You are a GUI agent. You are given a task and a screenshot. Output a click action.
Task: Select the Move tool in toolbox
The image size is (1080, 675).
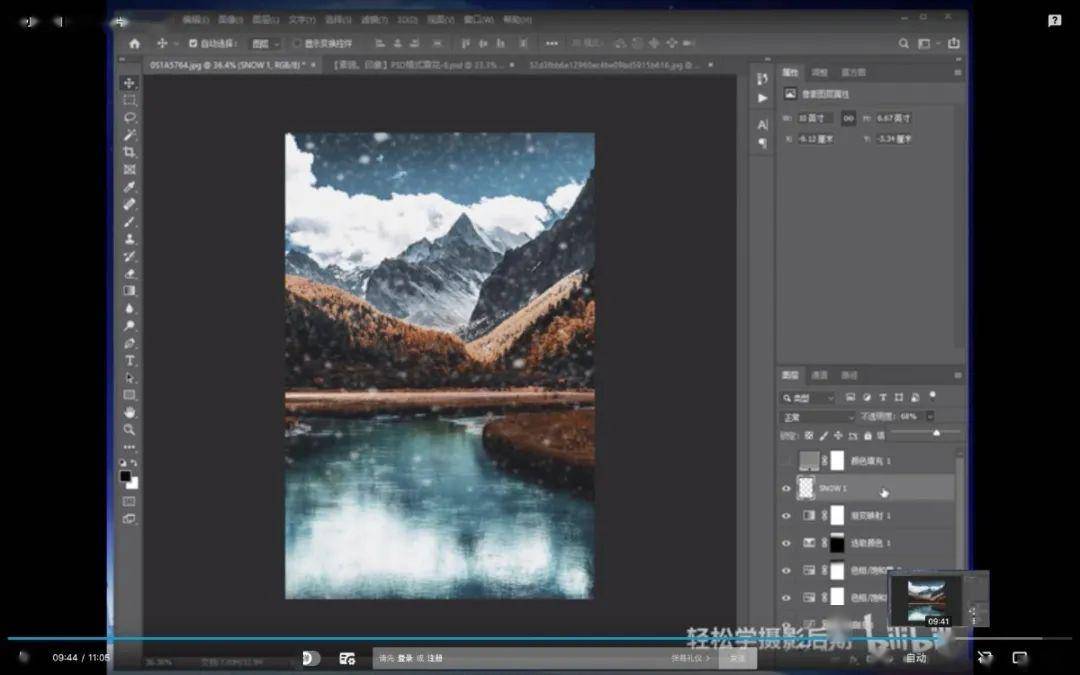point(129,83)
